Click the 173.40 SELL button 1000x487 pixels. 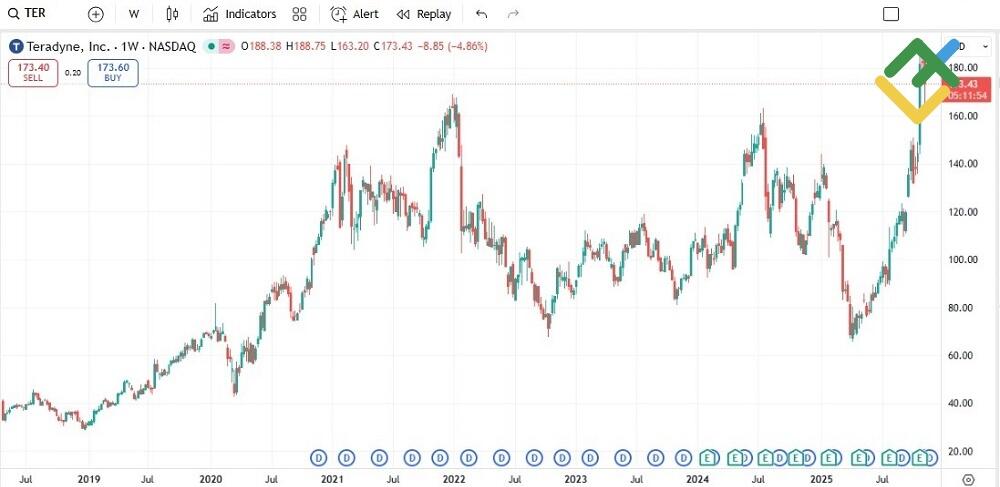(33, 72)
